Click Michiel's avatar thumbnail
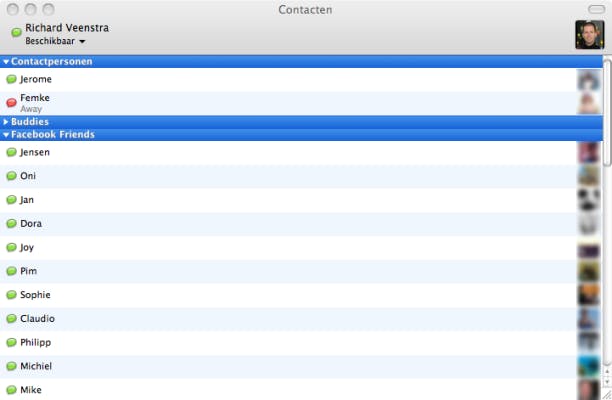This screenshot has width=612, height=400. point(589,366)
